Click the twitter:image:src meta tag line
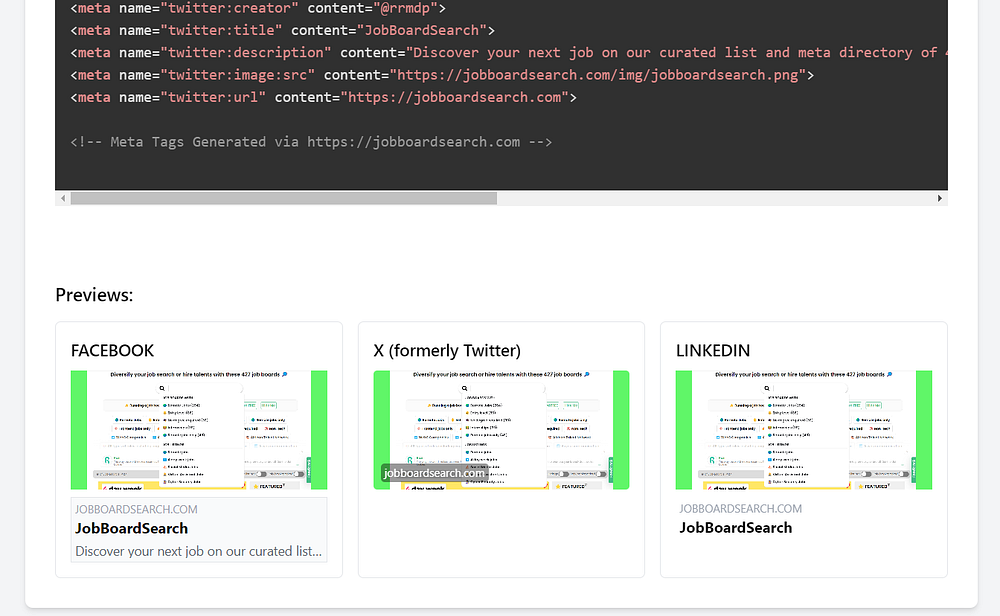Screen dimensions: 1000x616 [442, 75]
